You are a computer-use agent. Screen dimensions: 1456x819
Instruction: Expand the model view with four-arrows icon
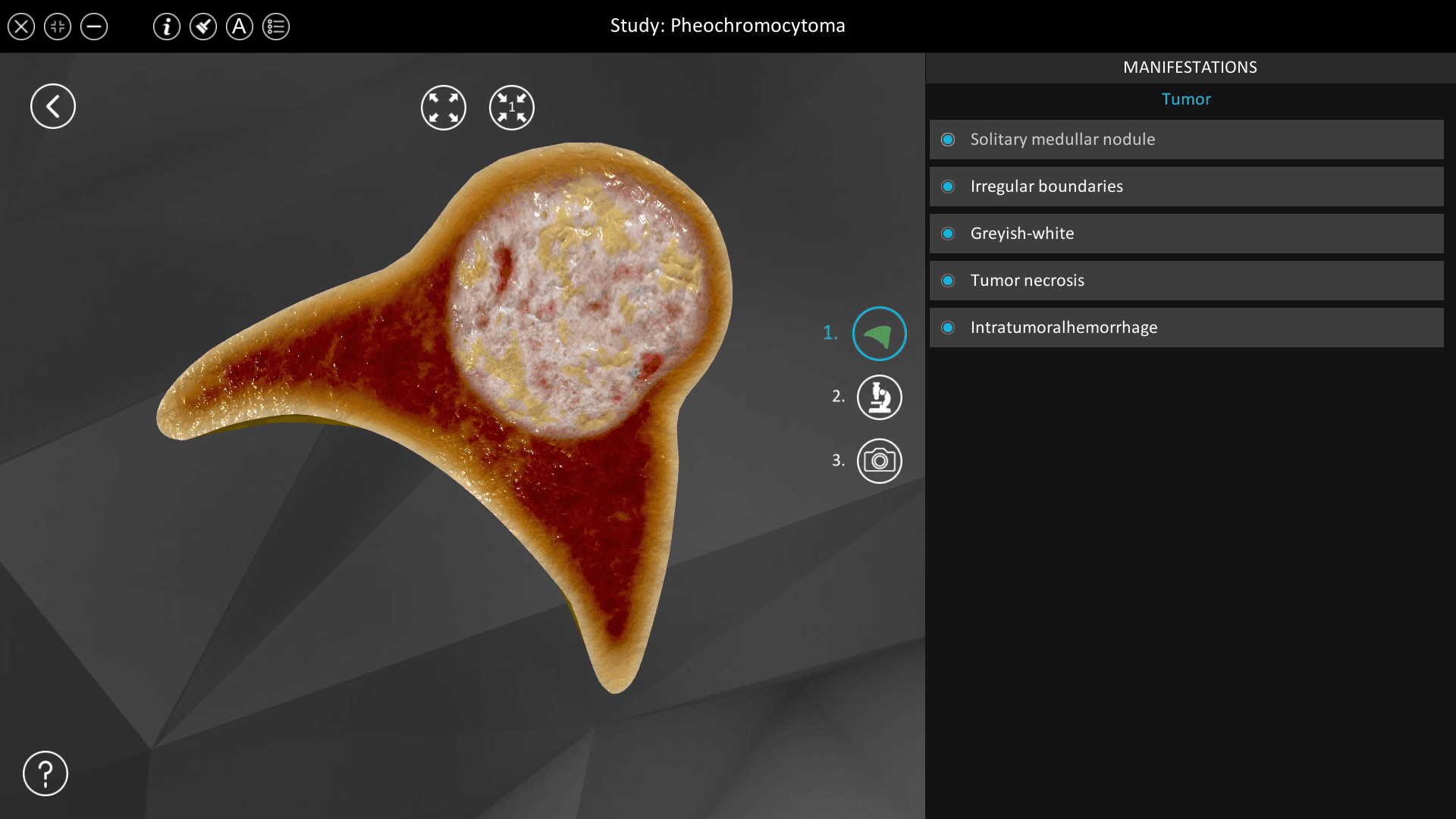click(444, 108)
